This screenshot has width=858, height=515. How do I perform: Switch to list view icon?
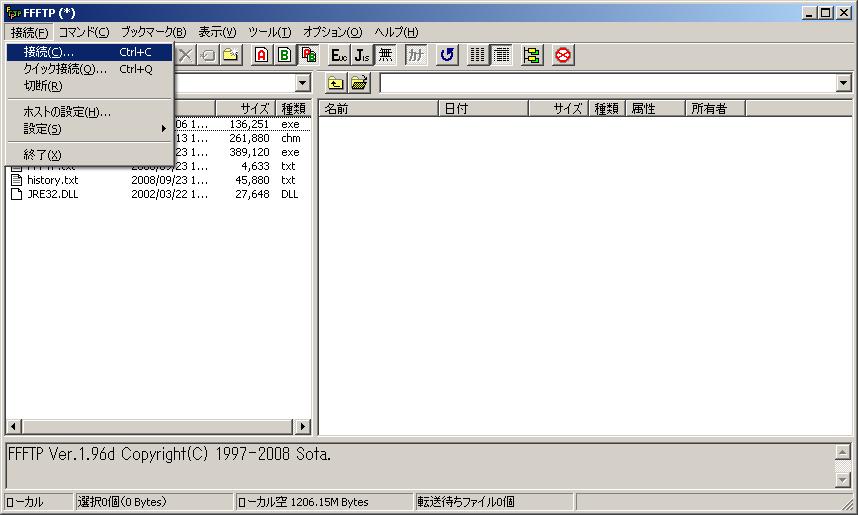[x=478, y=55]
